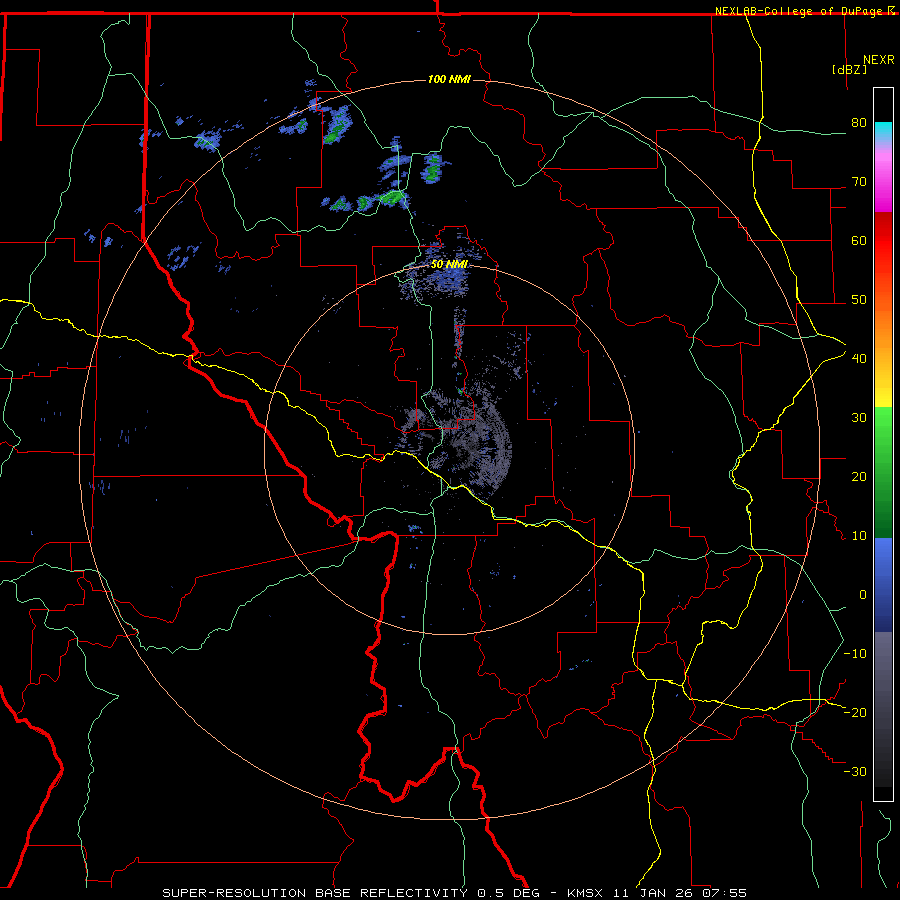Viewport: 900px width, 900px height.
Task: Click the 40 value on the dBZ scale
Action: [x=859, y=359]
